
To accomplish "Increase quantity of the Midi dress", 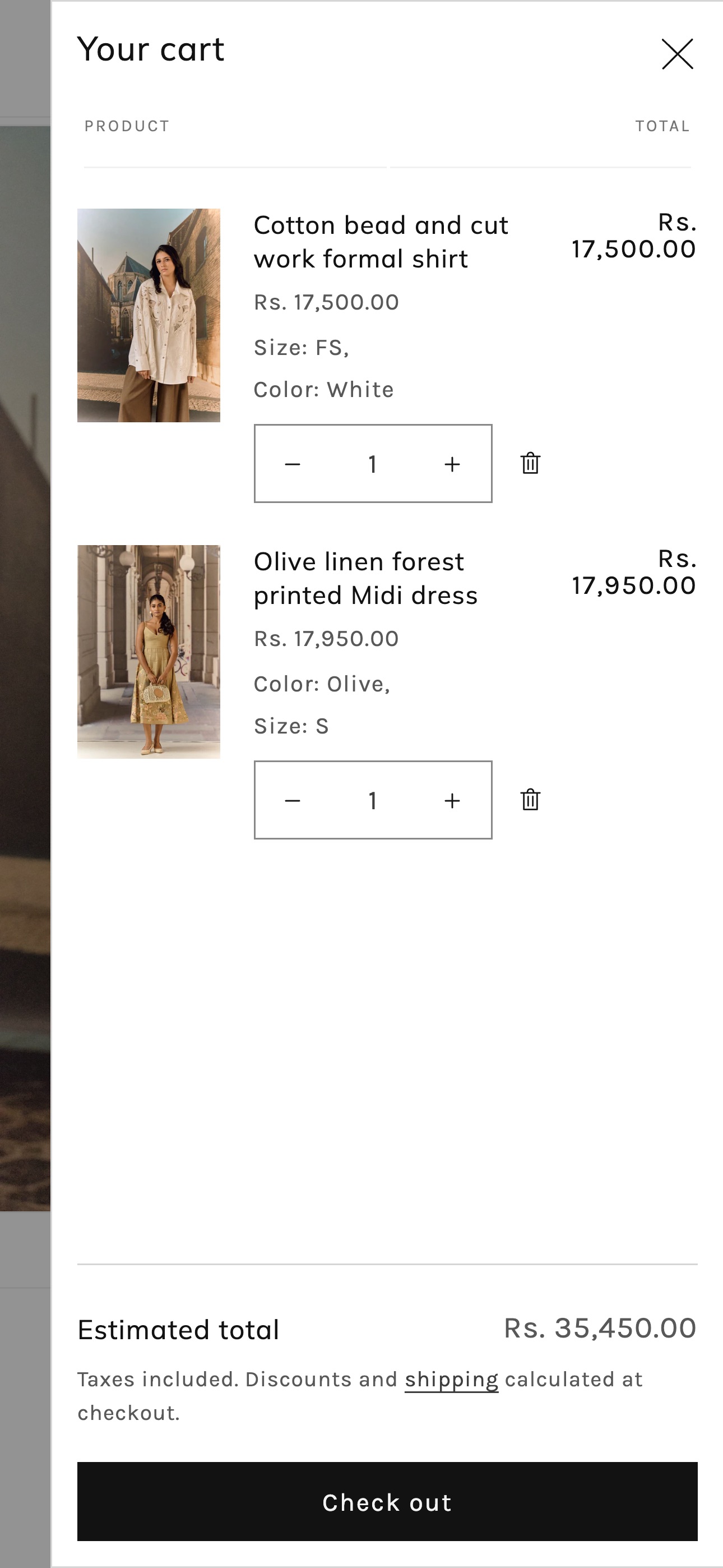I will click(x=452, y=800).
